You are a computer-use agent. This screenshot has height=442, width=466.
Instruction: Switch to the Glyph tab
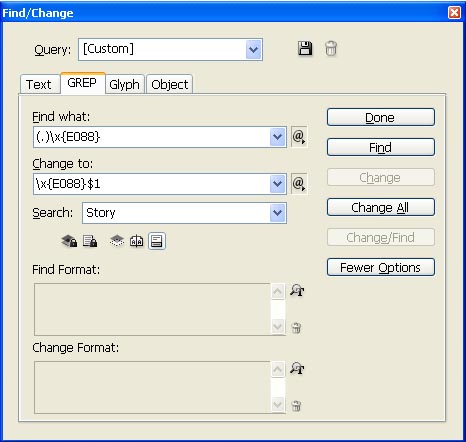pos(125,84)
